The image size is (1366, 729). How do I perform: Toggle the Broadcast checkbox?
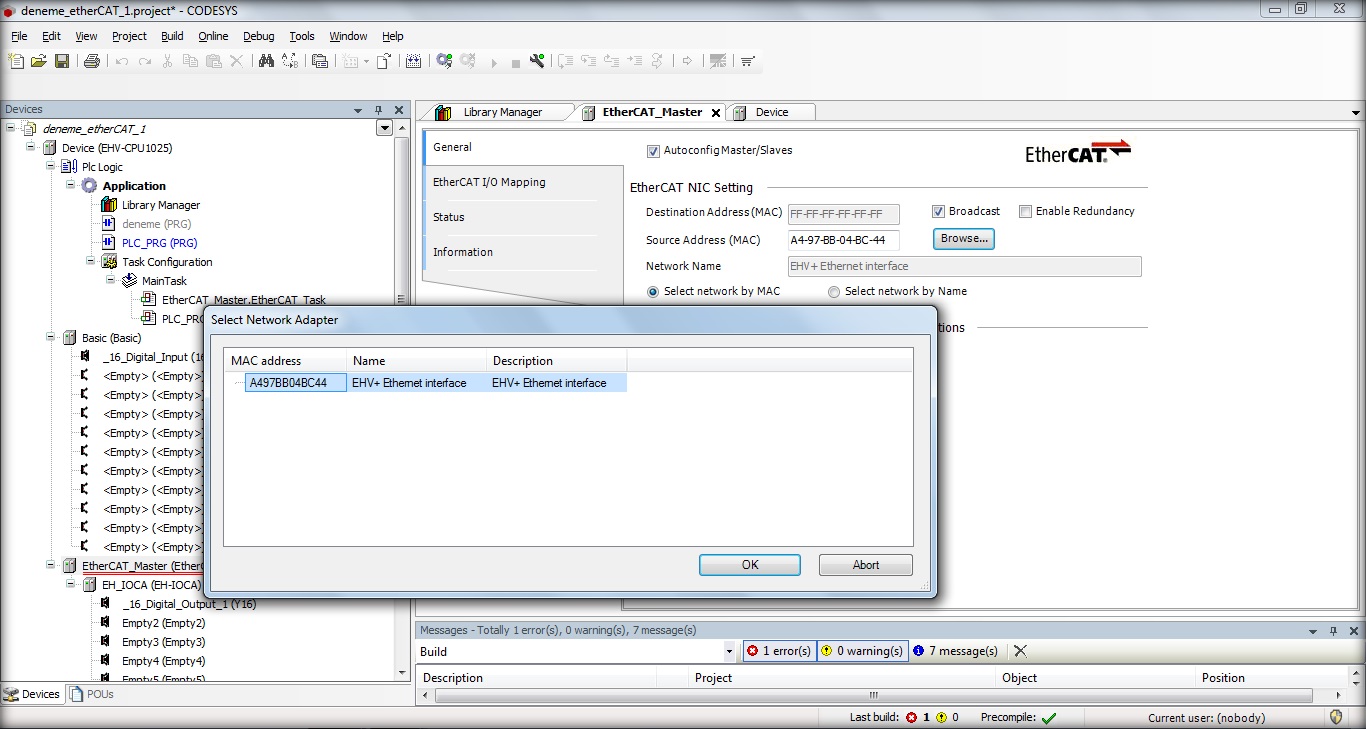[938, 212]
